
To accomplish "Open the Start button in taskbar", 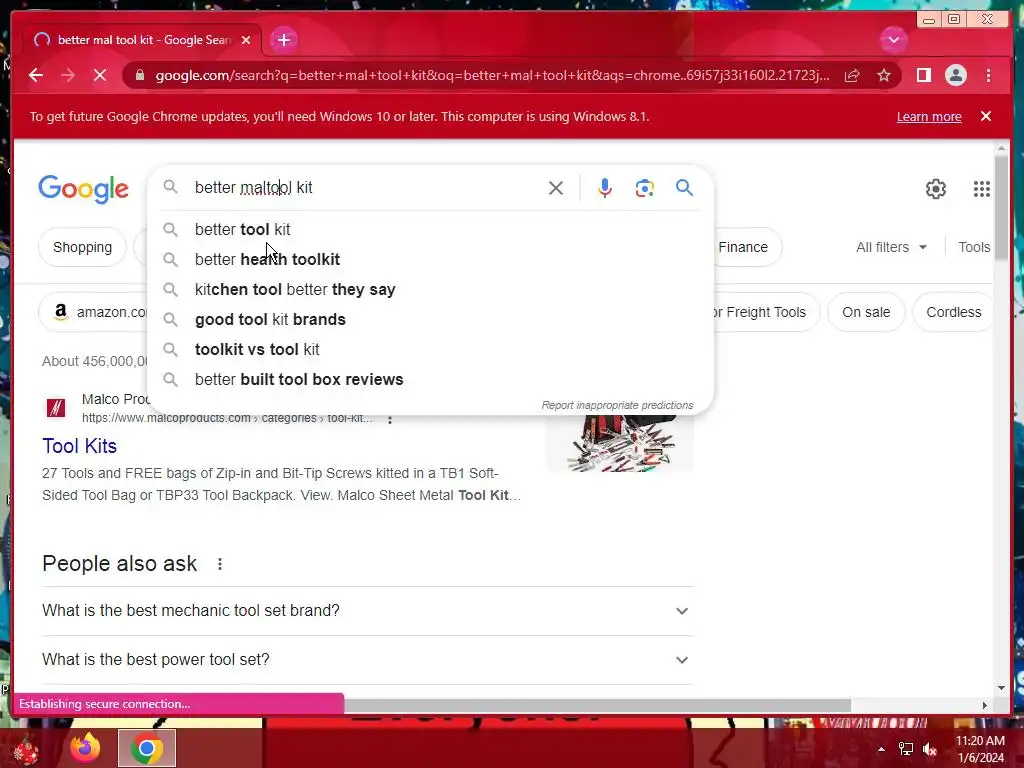I will tap(26, 749).
